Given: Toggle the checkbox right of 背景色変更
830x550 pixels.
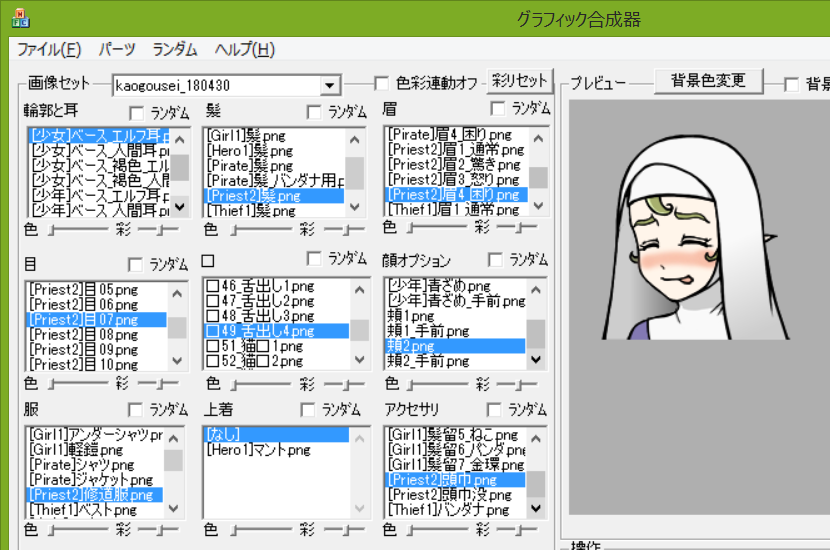Looking at the screenshot, I should [x=791, y=84].
